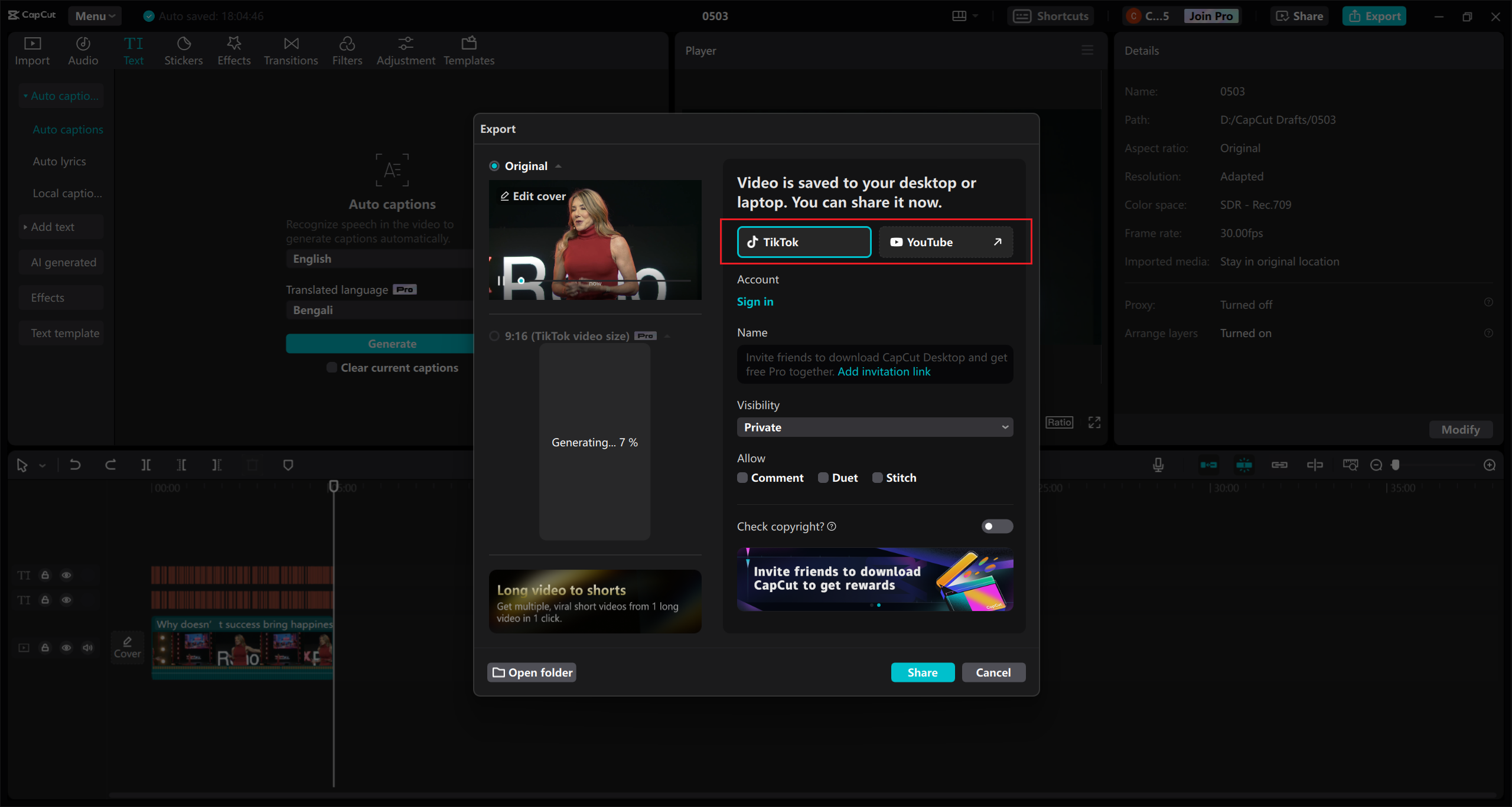
Task: Click the timeline zoom slider handle
Action: click(x=1395, y=465)
